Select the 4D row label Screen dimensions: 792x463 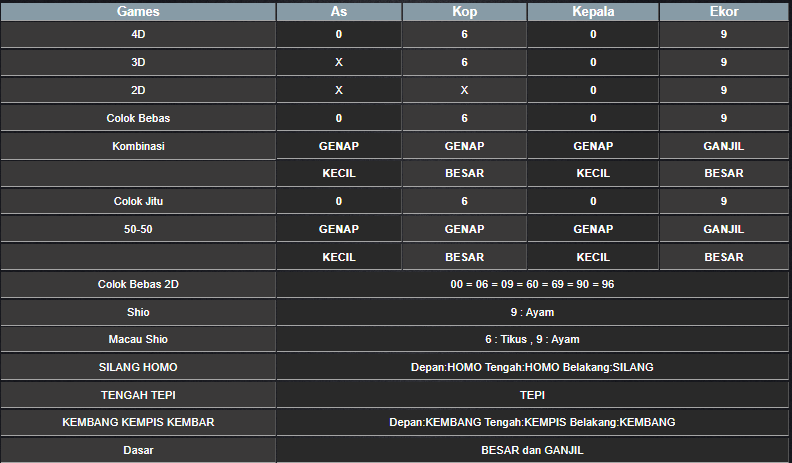138,34
